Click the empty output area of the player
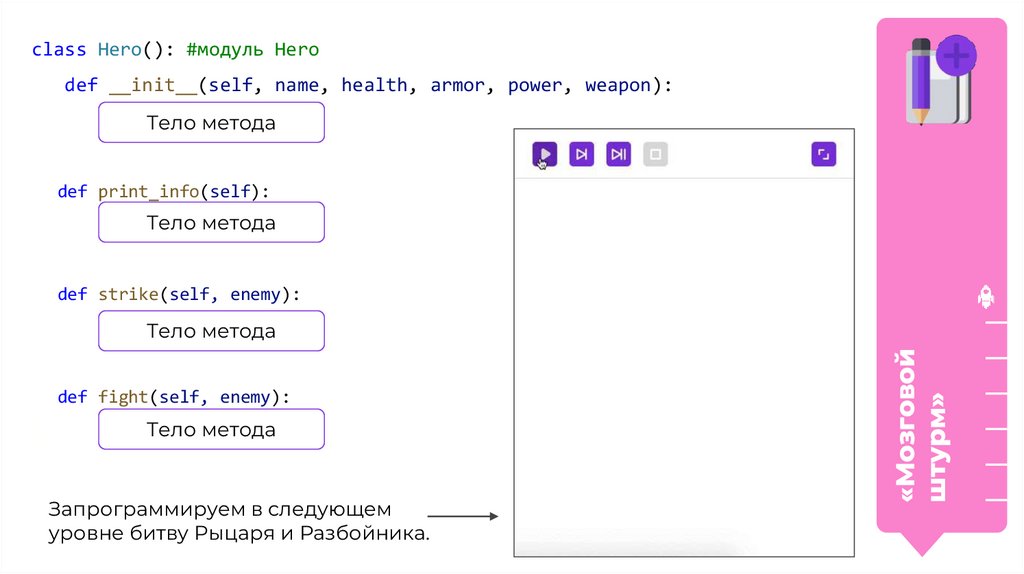This screenshot has width=1024, height=574. click(x=684, y=367)
